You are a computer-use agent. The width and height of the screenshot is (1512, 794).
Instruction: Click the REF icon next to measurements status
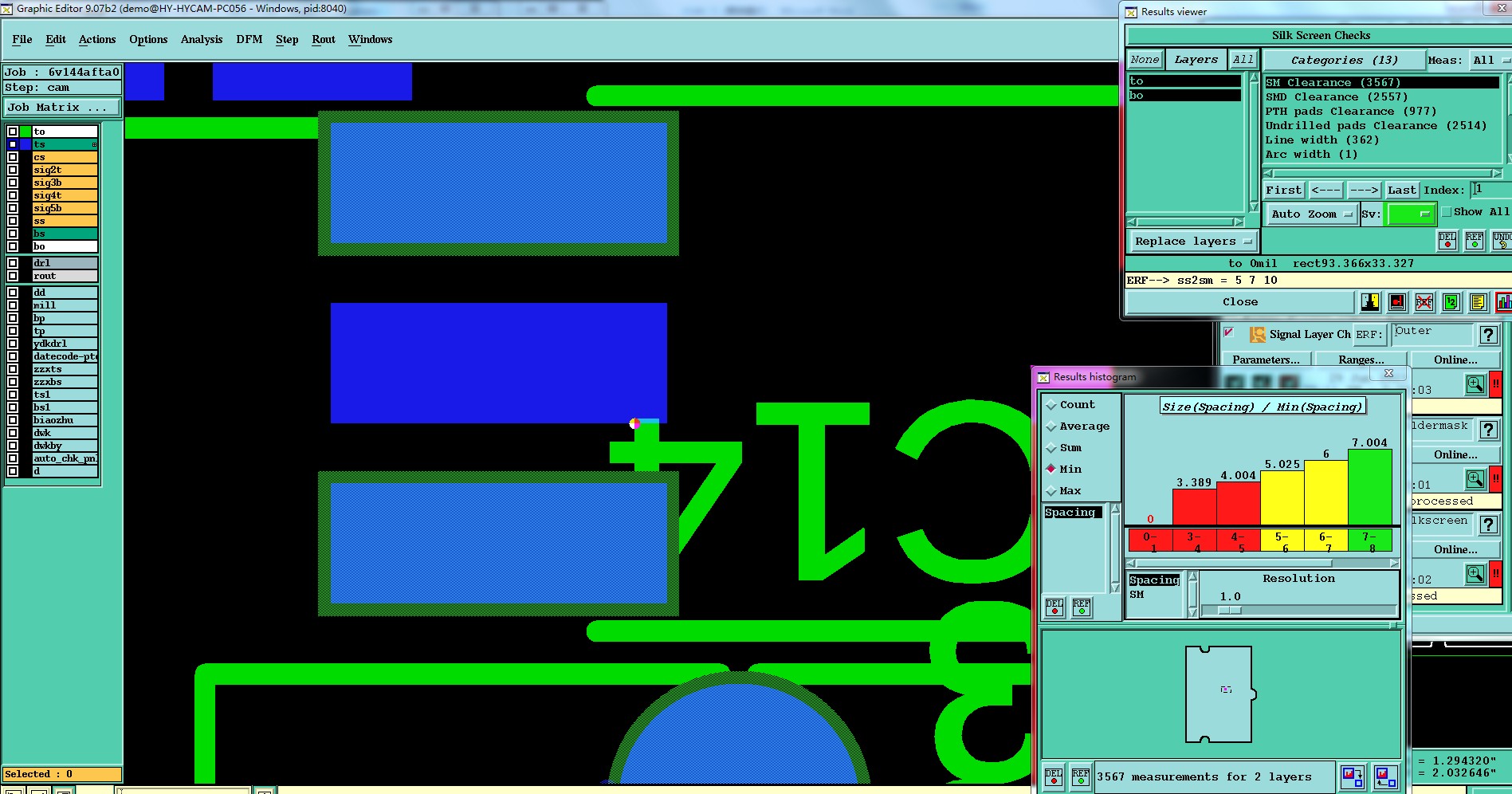[x=1081, y=776]
